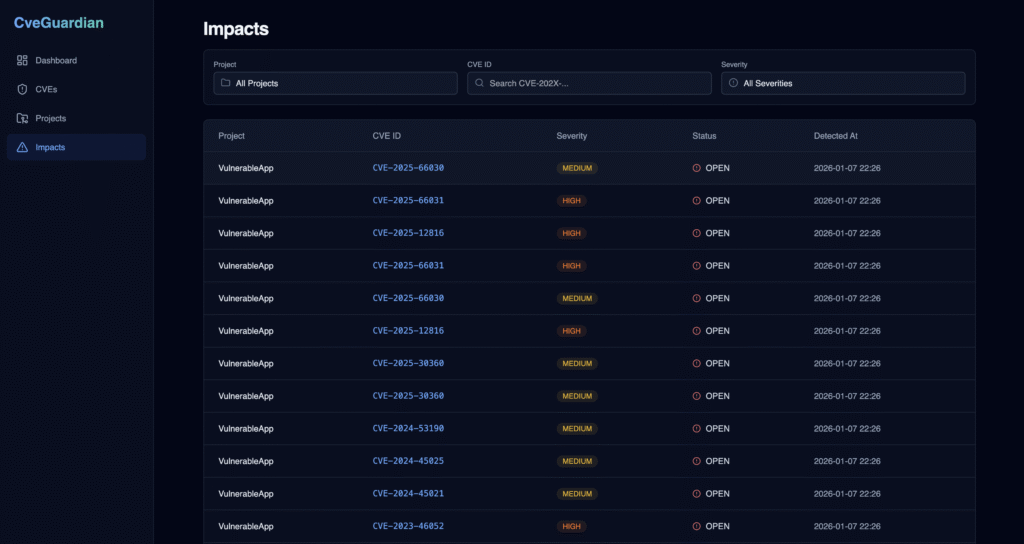
Task: Click the magnifier icon in CVE search box
Action: 479,83
